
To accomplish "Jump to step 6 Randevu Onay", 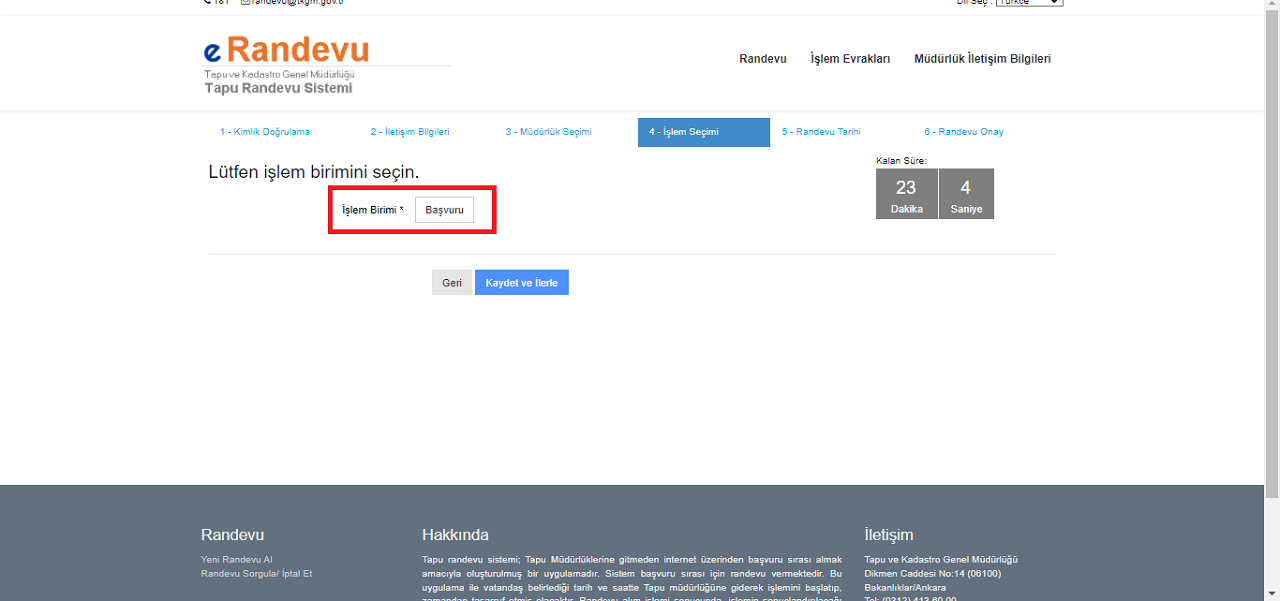I will [963, 132].
